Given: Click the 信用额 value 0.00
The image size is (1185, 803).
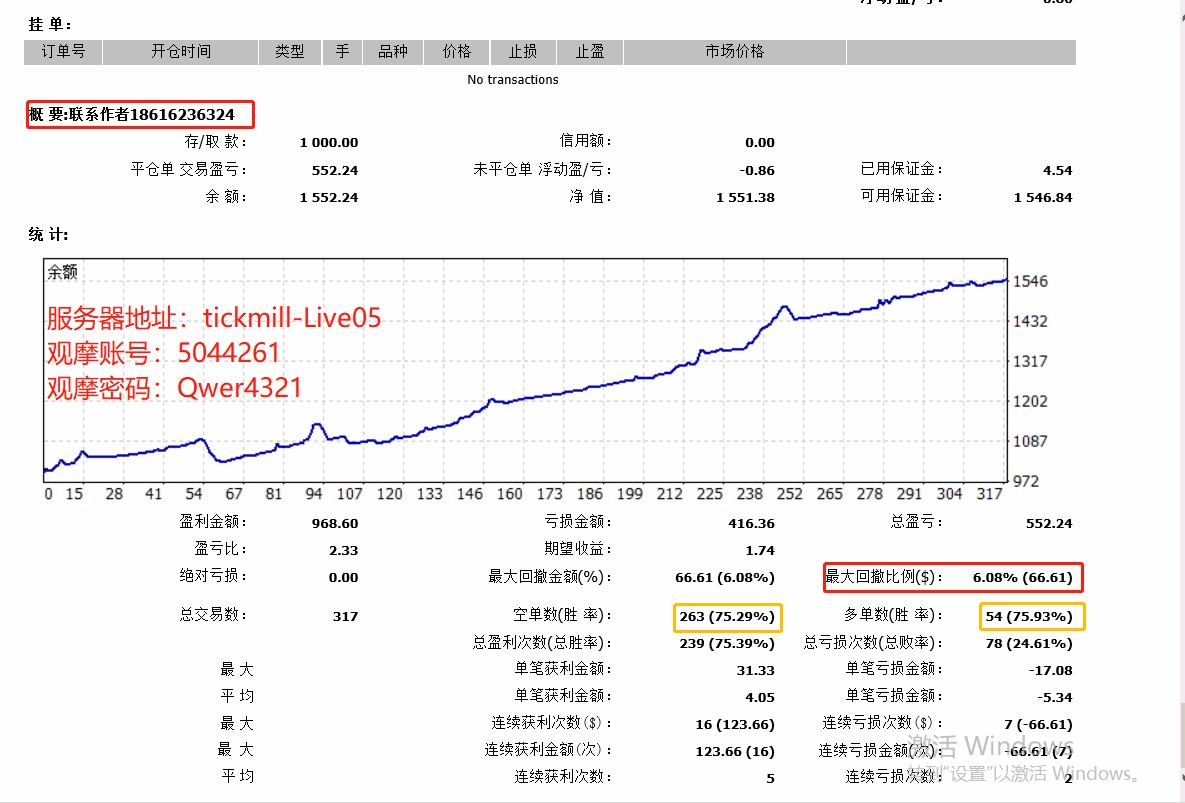Looking at the screenshot, I should [x=760, y=142].
